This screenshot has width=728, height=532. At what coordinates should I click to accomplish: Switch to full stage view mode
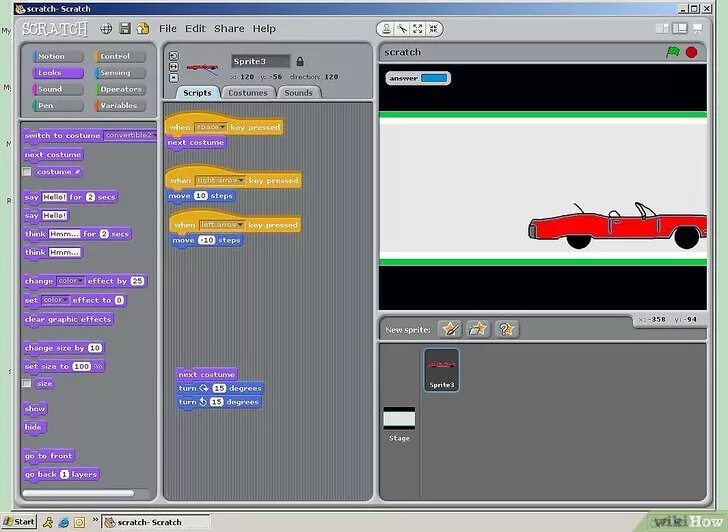click(680, 28)
